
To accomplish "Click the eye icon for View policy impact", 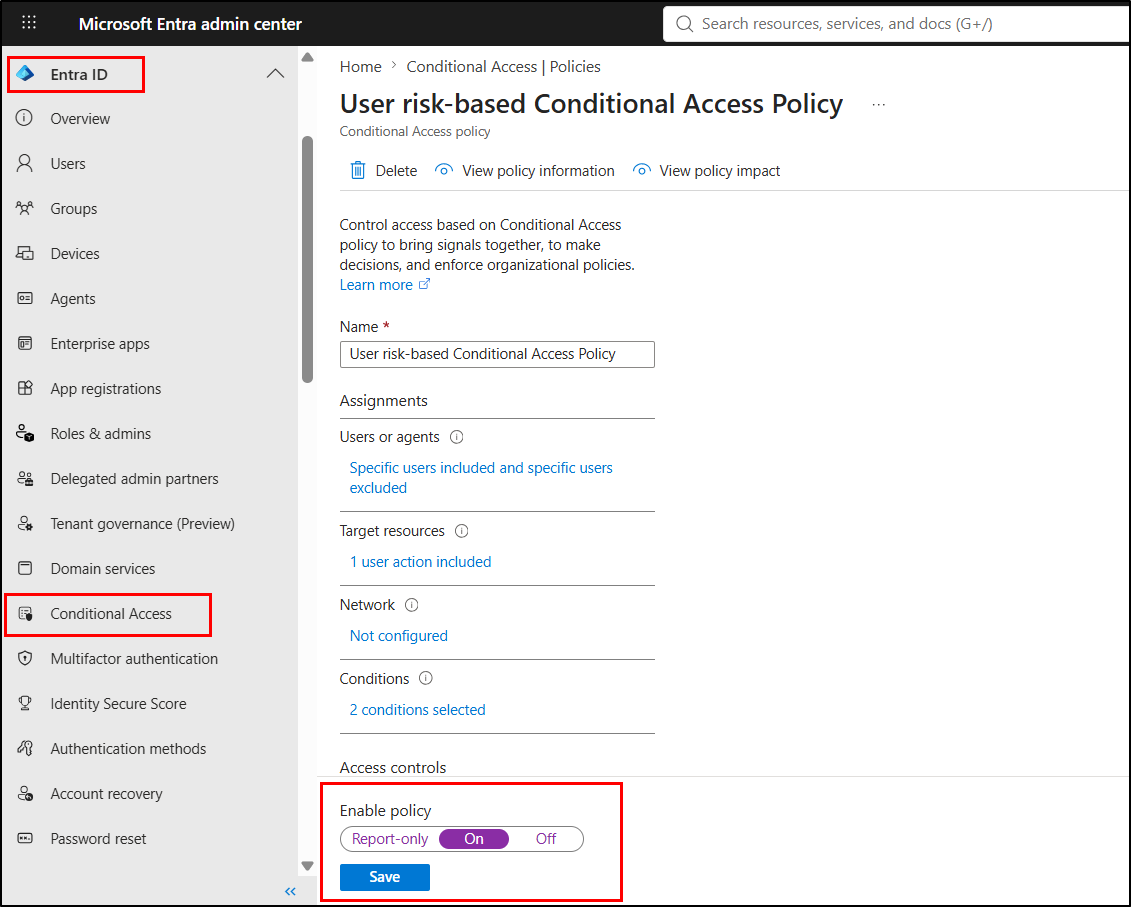I will tap(641, 170).
